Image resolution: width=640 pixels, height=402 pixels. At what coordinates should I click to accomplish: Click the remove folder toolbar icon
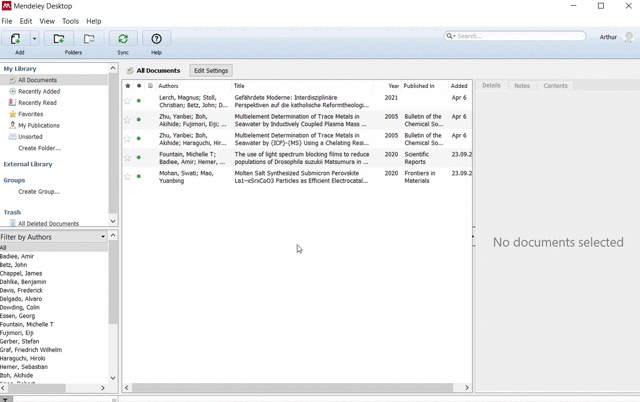(89, 39)
